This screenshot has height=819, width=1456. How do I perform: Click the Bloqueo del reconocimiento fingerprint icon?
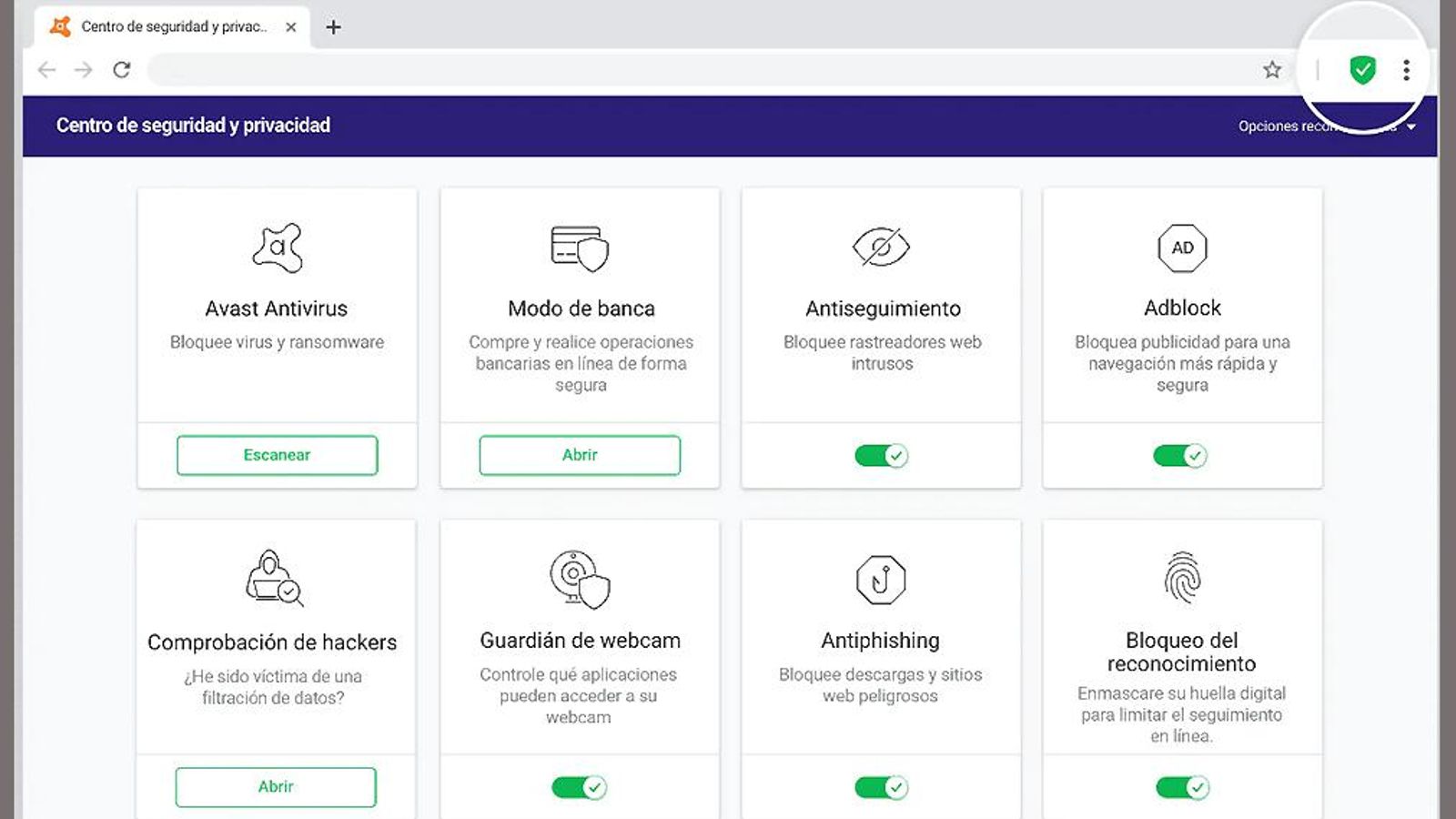(x=1183, y=581)
